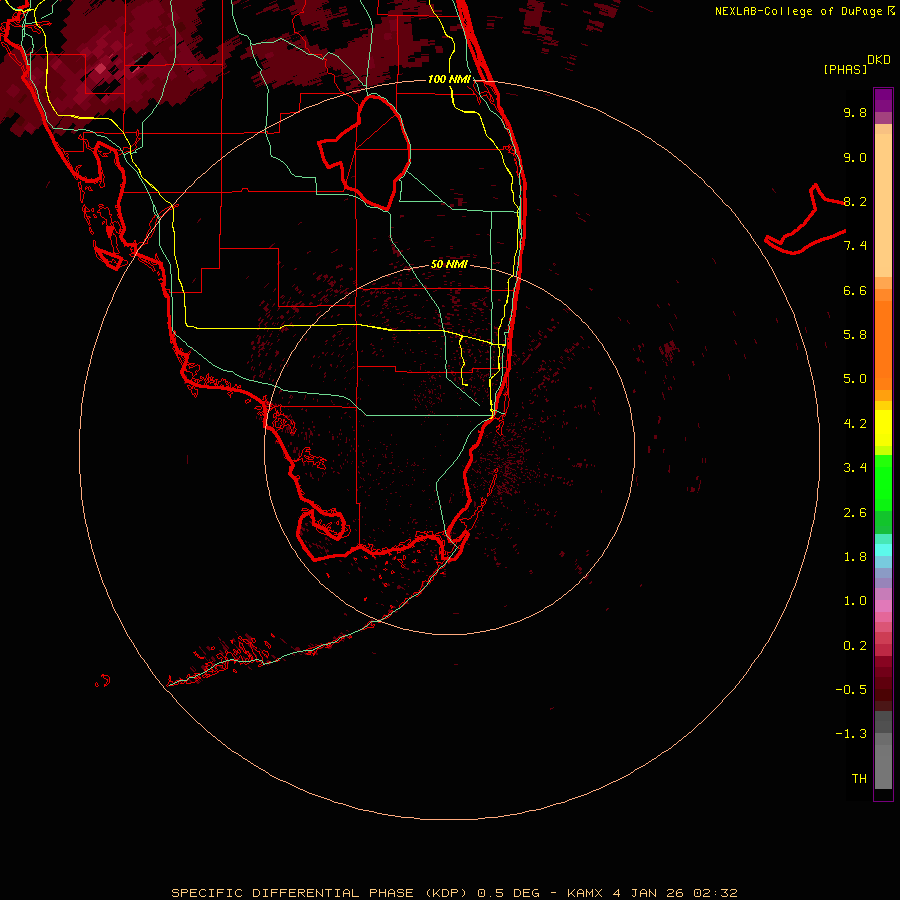Pick the bright green color bar segment
This screenshot has height=900, width=900.
point(883,483)
